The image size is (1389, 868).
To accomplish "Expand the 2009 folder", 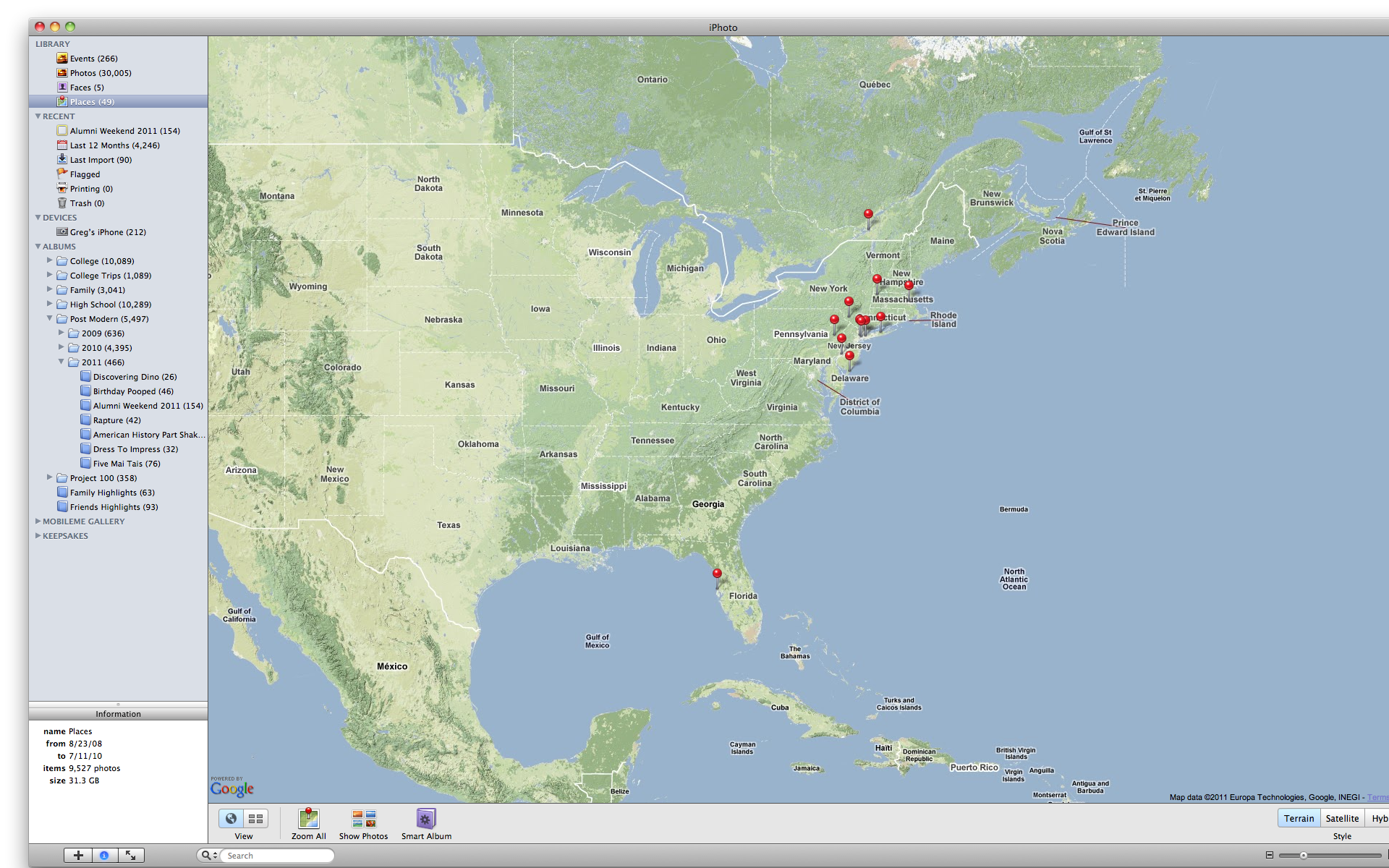I will 61,333.
